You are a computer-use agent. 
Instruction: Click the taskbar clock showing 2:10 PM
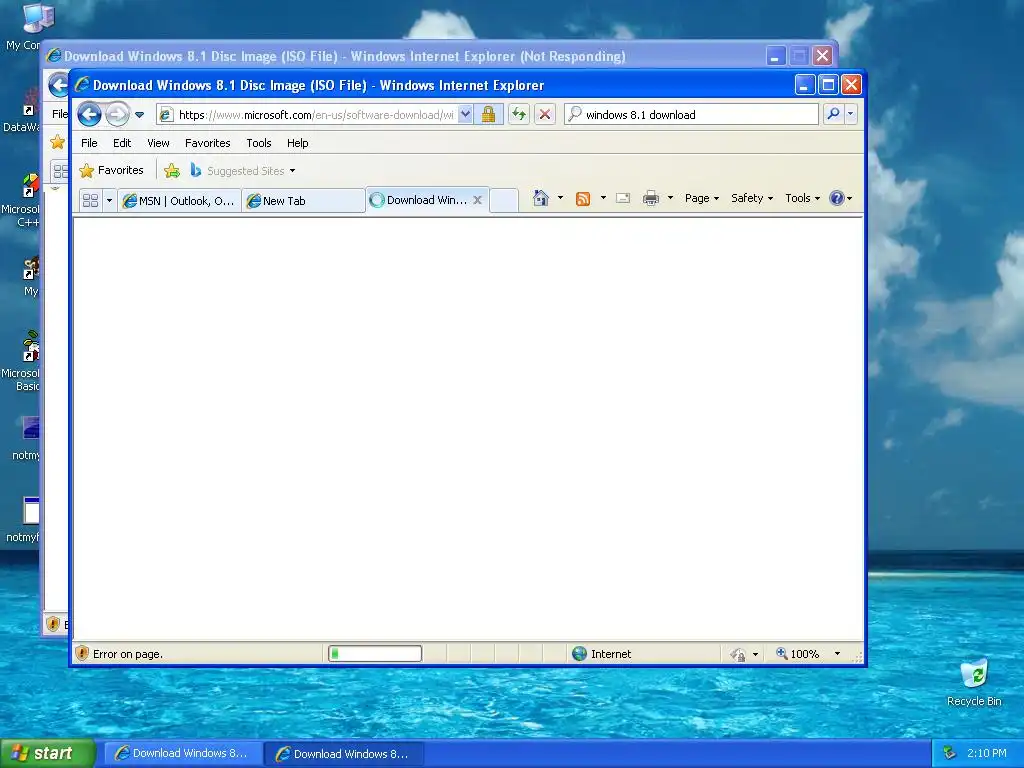pyautogui.click(x=987, y=753)
